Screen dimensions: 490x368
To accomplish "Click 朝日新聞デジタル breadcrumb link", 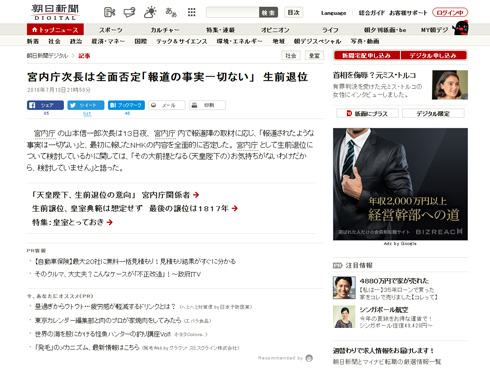I will pyautogui.click(x=47, y=56).
